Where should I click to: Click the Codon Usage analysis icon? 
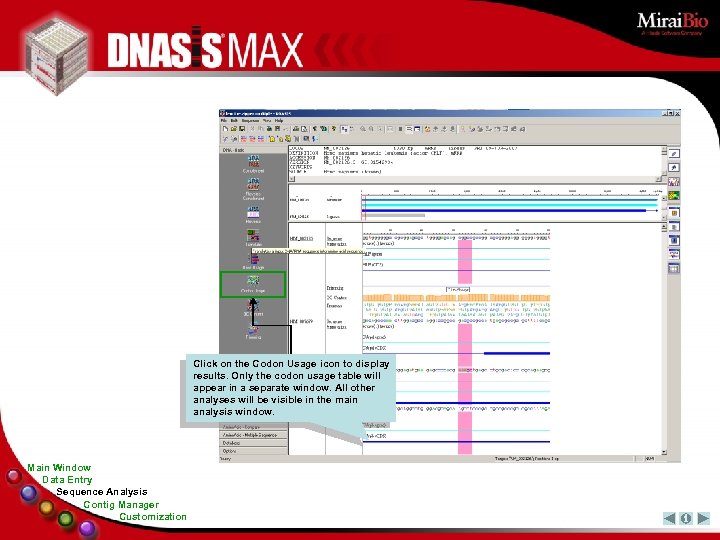pos(253,284)
